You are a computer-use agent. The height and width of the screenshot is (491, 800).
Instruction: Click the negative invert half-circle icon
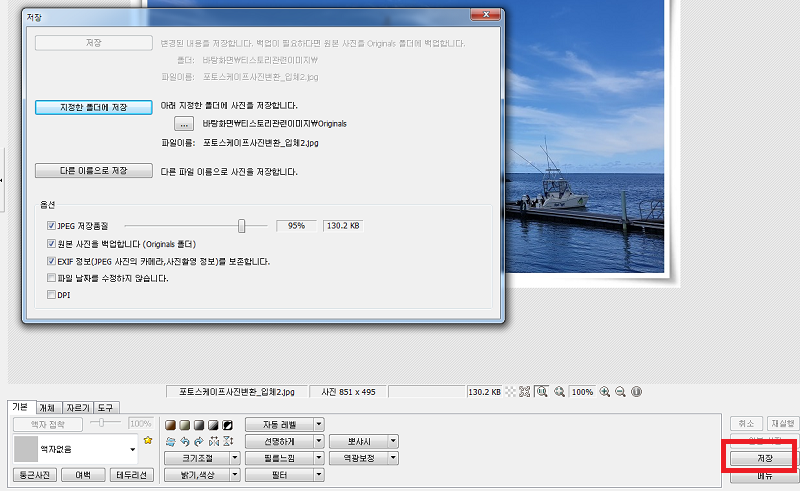click(x=228, y=425)
